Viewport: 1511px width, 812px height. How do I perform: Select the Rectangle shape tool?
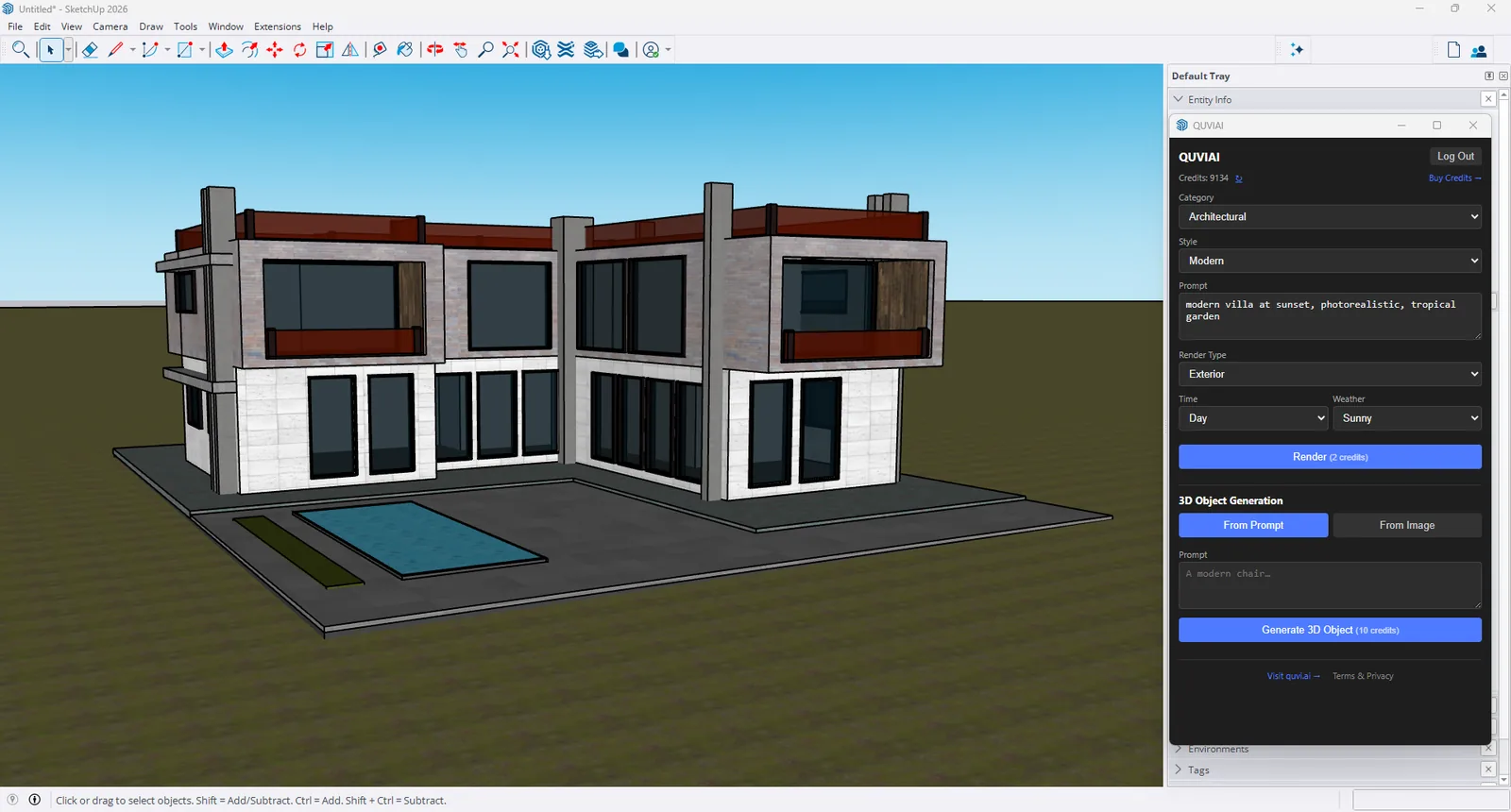185,50
